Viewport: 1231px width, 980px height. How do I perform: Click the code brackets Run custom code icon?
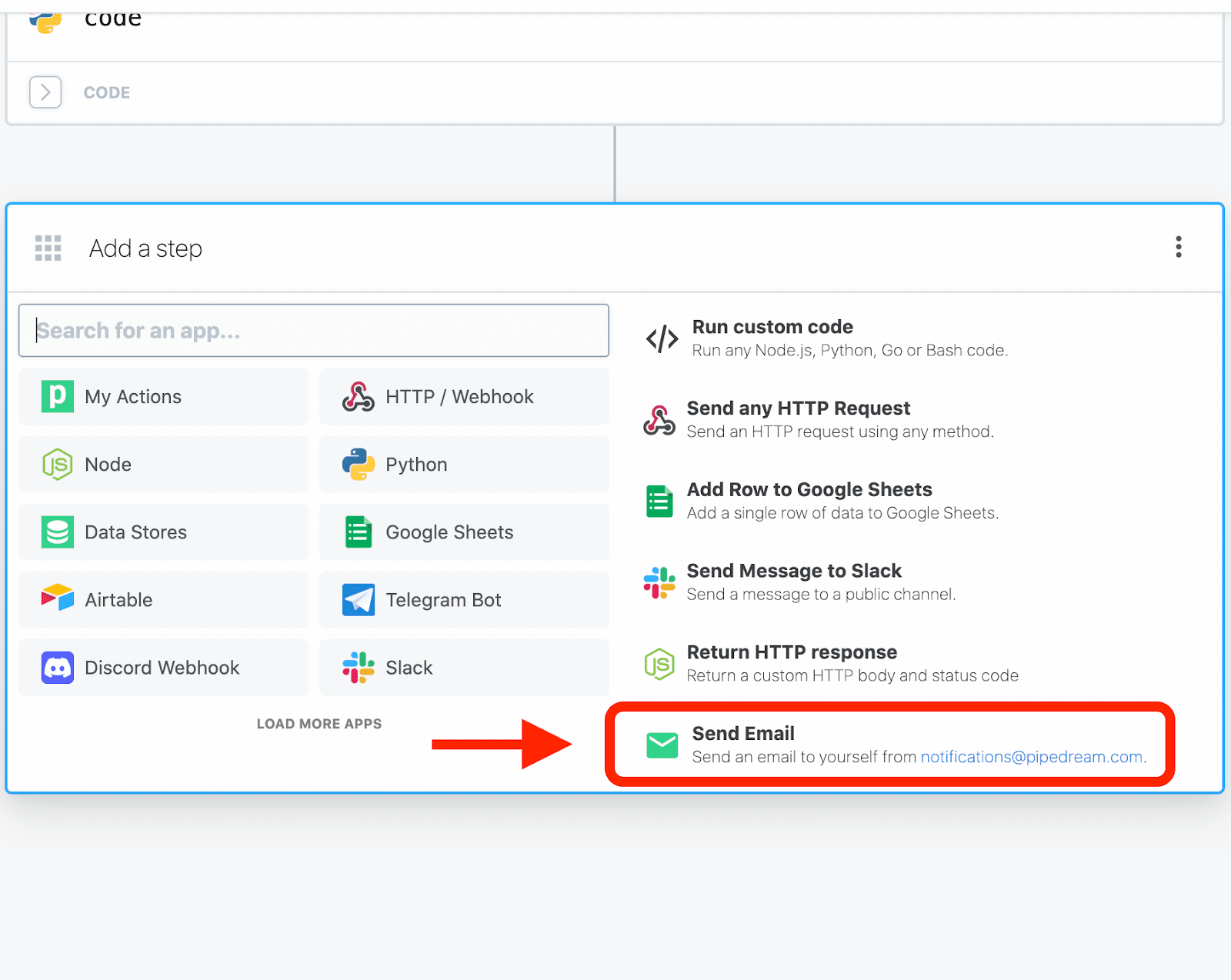coord(662,338)
